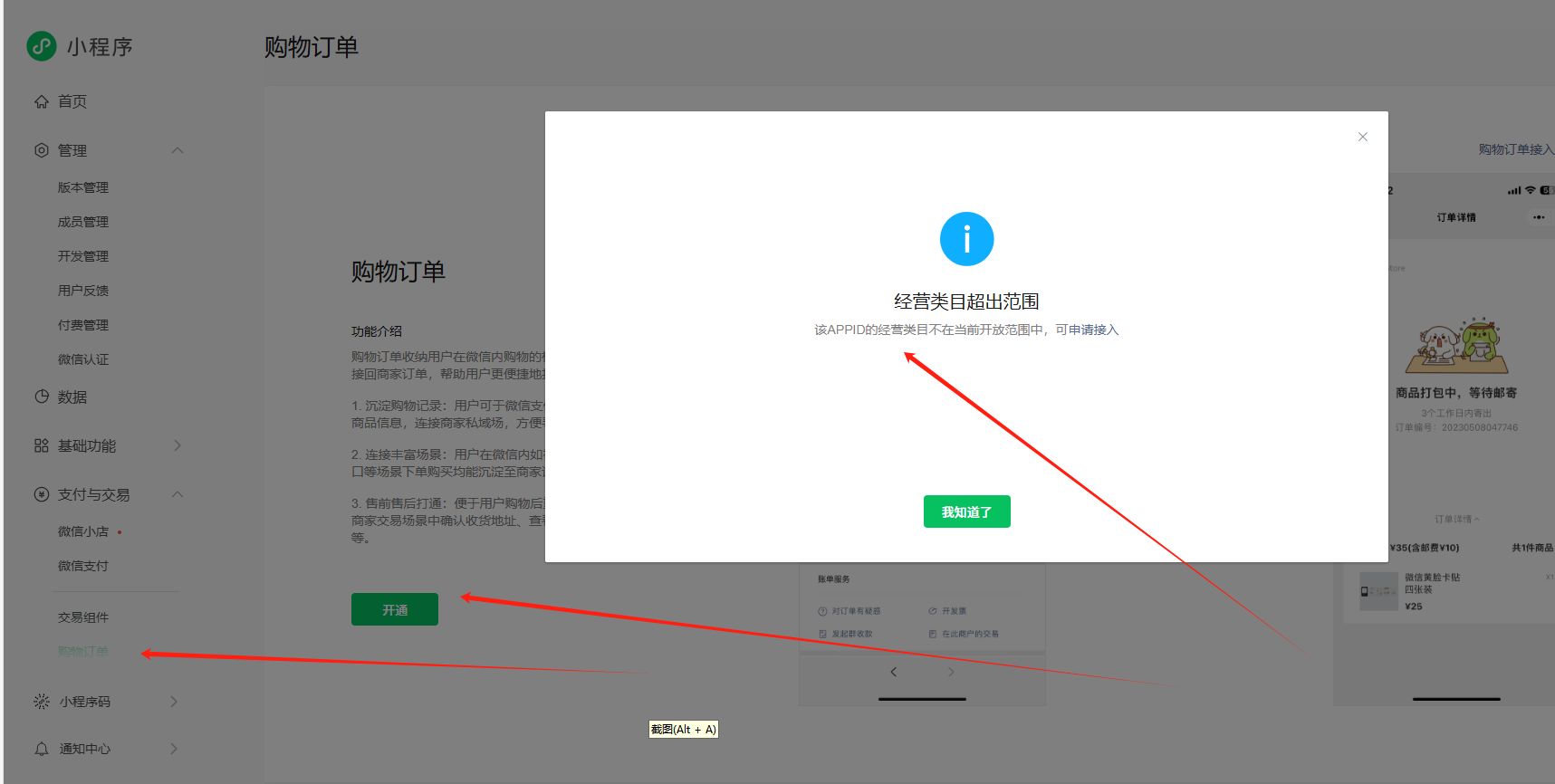Collapse the 管理 menu section

(x=178, y=150)
